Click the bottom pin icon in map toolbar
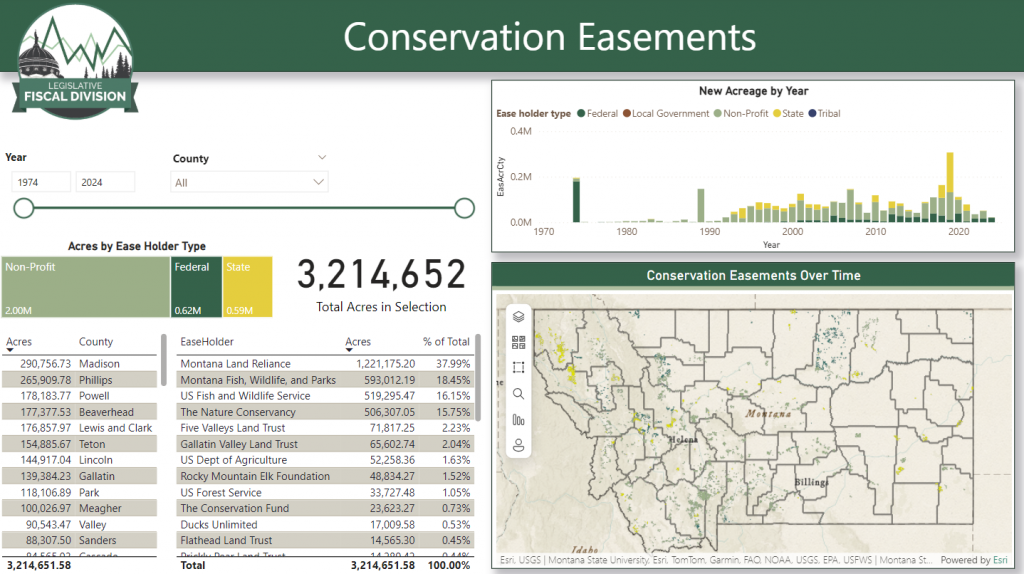The width and height of the screenshot is (1024, 574). tap(518, 446)
